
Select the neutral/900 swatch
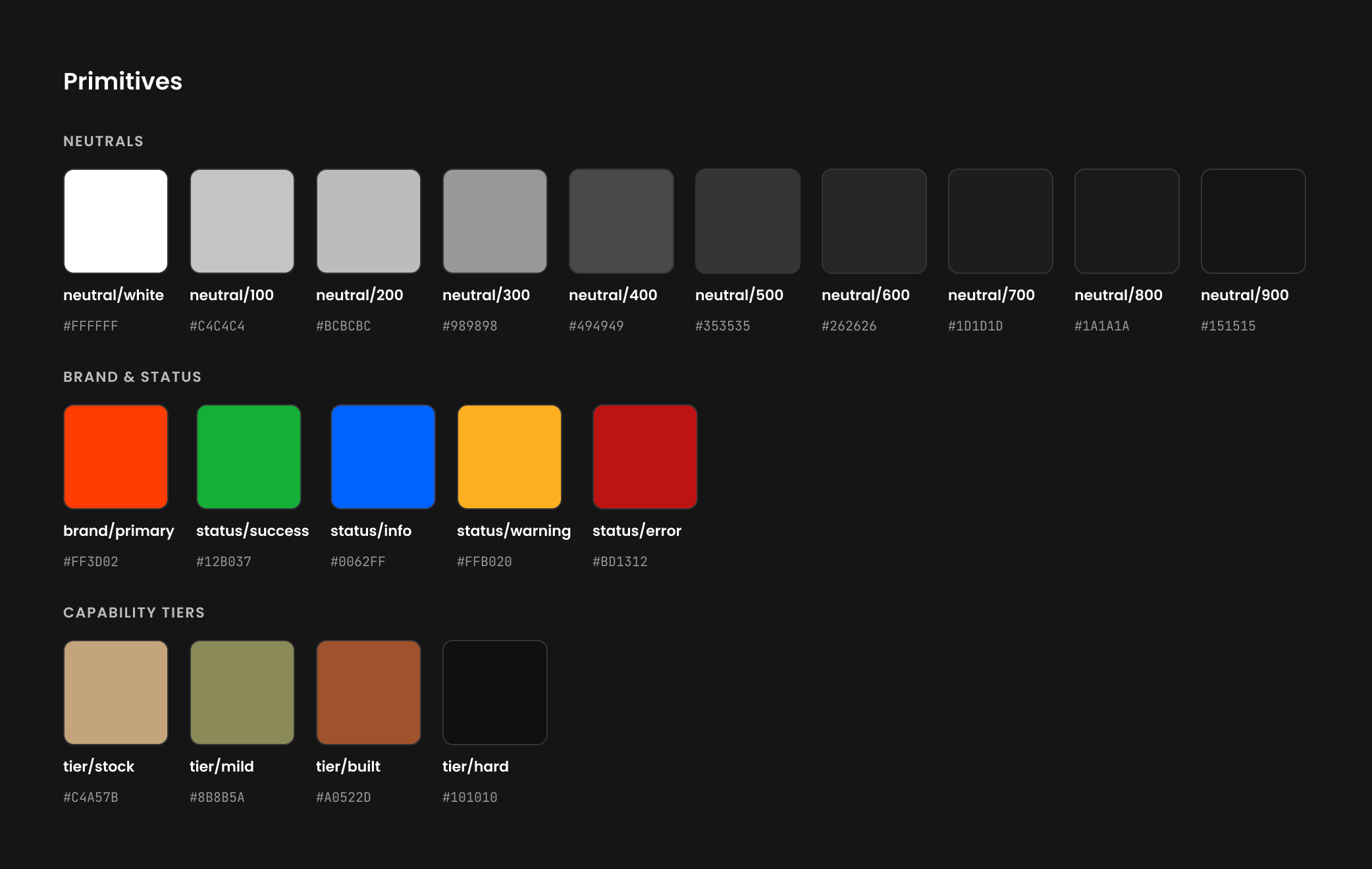click(1253, 221)
